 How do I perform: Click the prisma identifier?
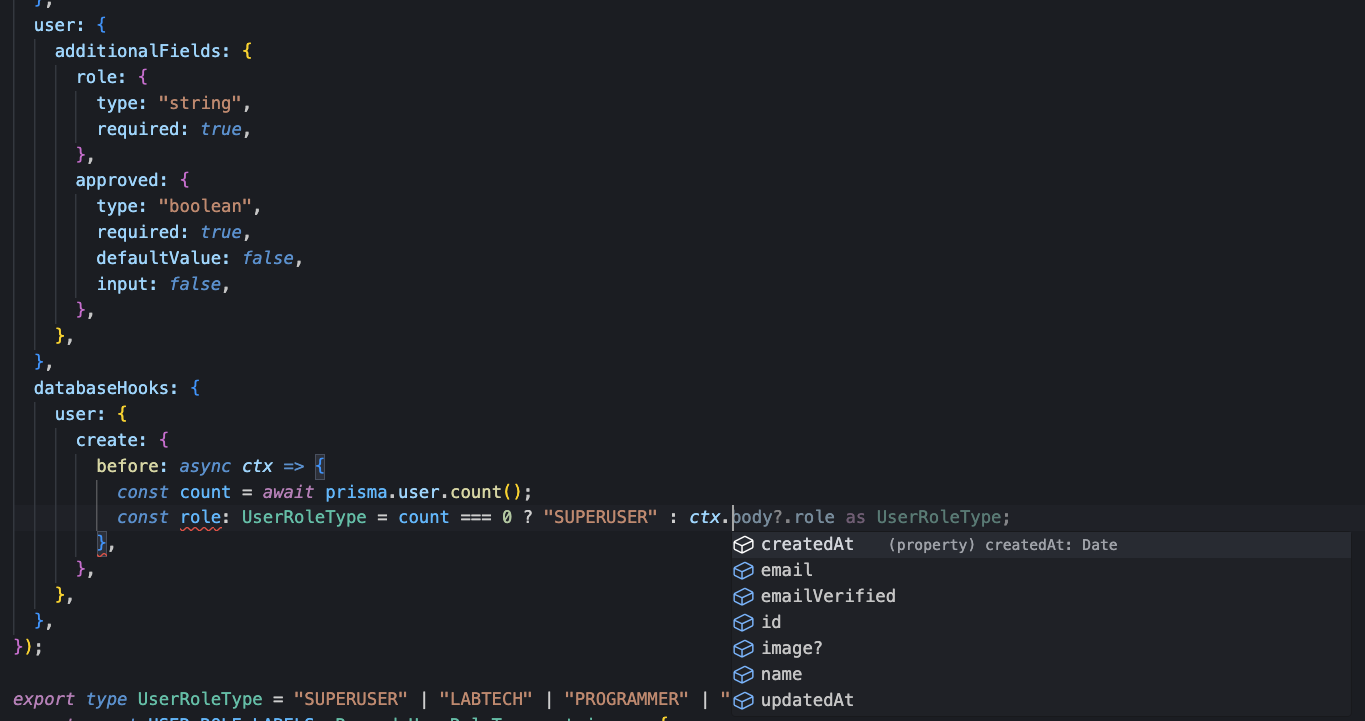(x=357, y=491)
